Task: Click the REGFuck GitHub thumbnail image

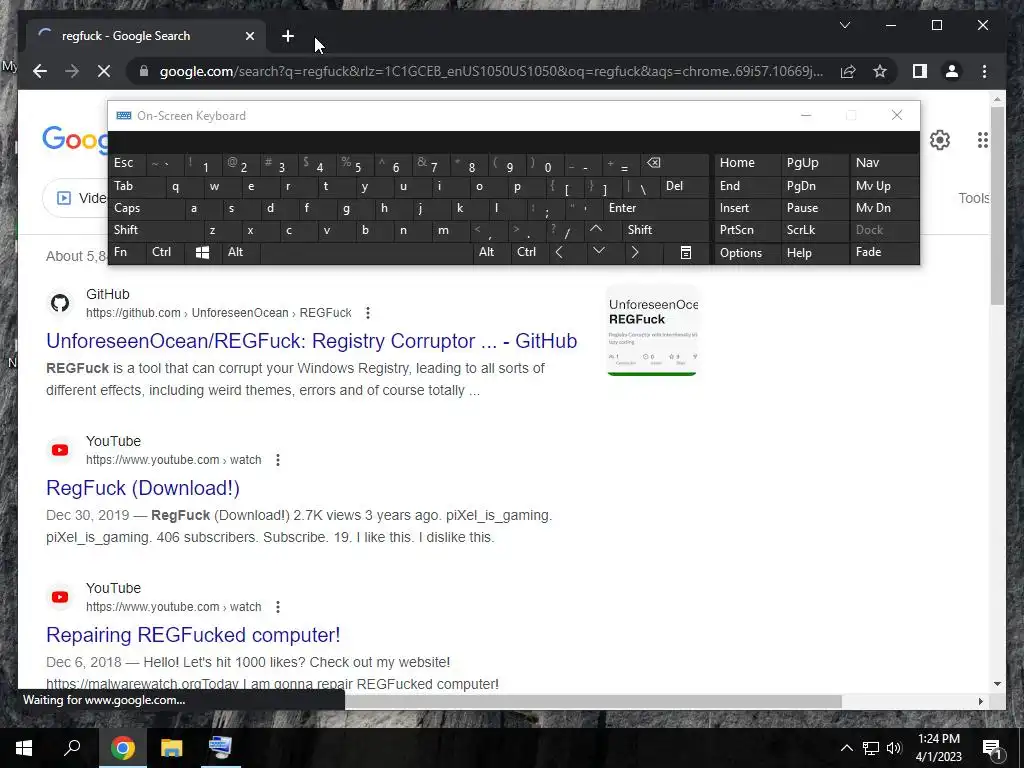Action: click(652, 330)
